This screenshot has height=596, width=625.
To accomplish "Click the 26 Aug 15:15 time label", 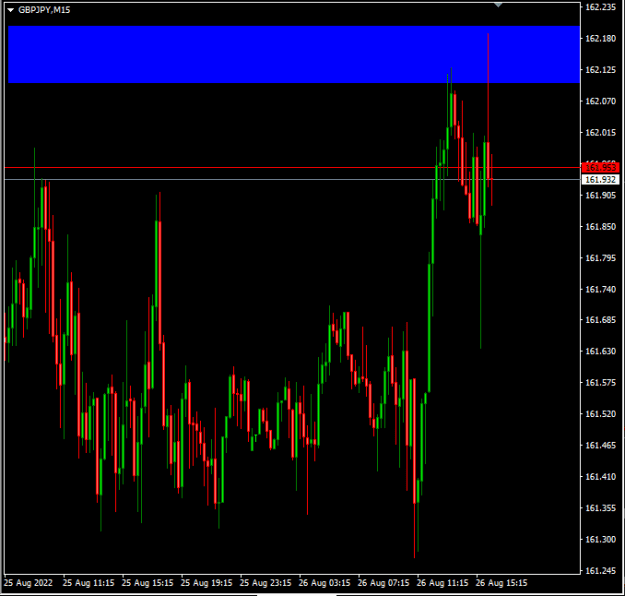I will point(501,583).
